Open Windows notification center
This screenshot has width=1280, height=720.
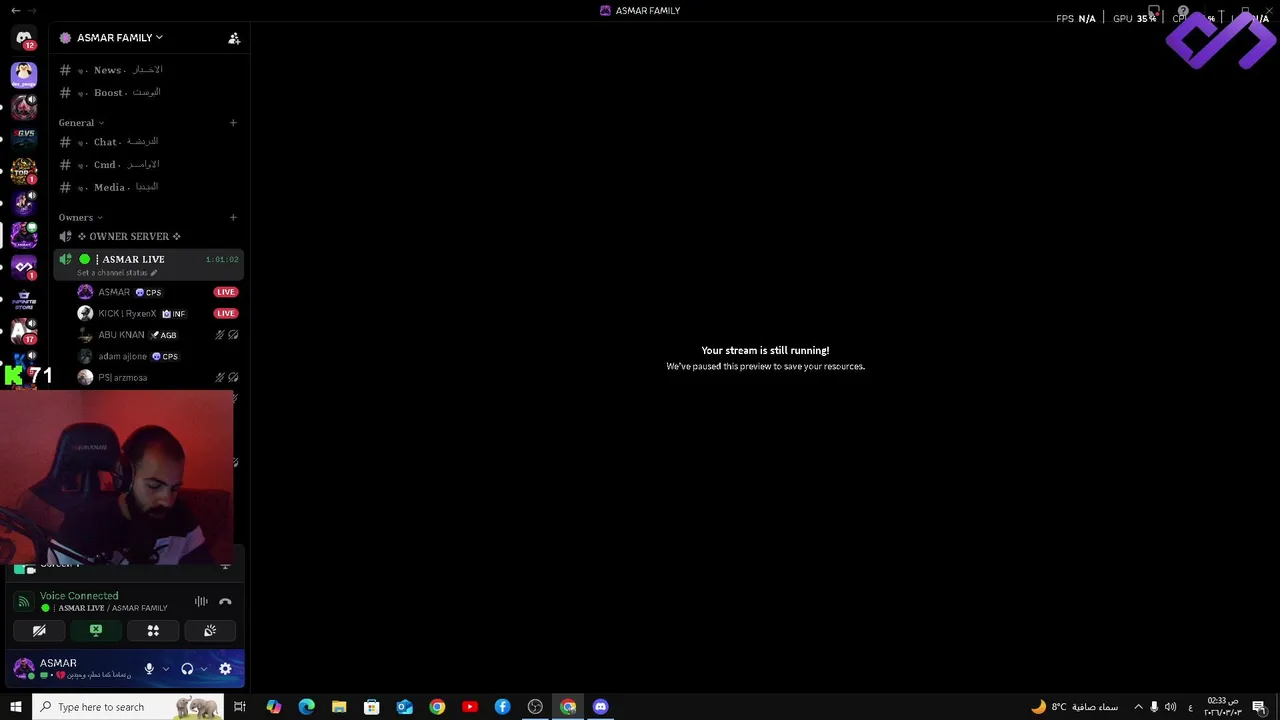click(x=1259, y=707)
